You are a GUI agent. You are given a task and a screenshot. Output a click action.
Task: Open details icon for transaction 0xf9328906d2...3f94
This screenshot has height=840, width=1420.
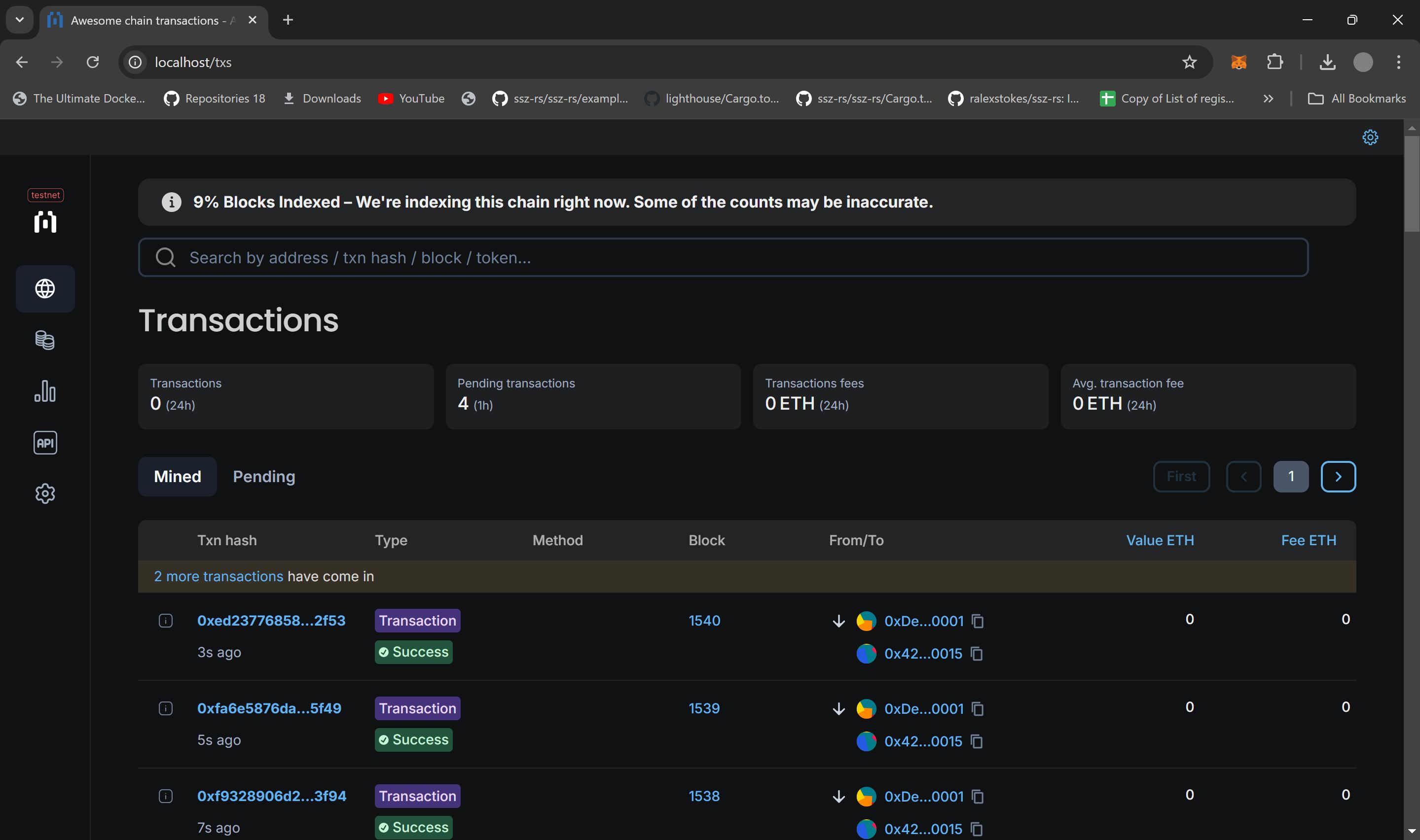tap(165, 797)
